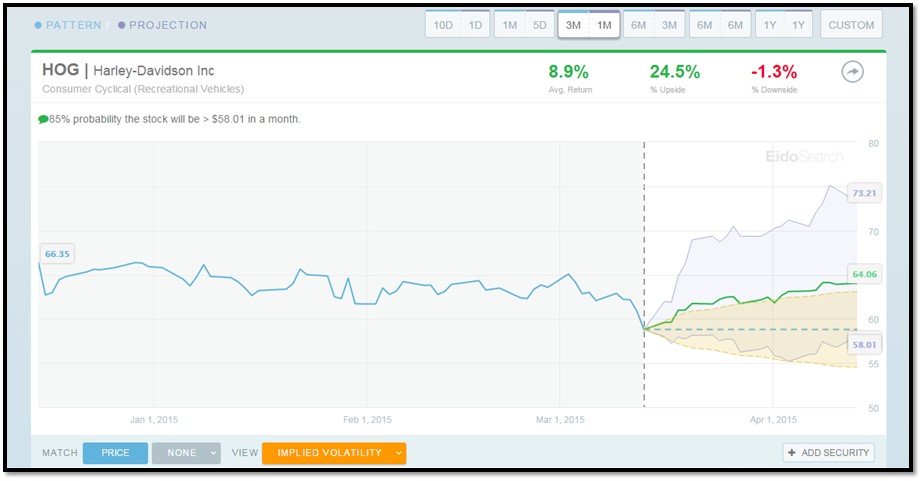Expand the IMPLIED VOLATILITY view dropdown
This screenshot has width=922, height=481.
tap(334, 453)
